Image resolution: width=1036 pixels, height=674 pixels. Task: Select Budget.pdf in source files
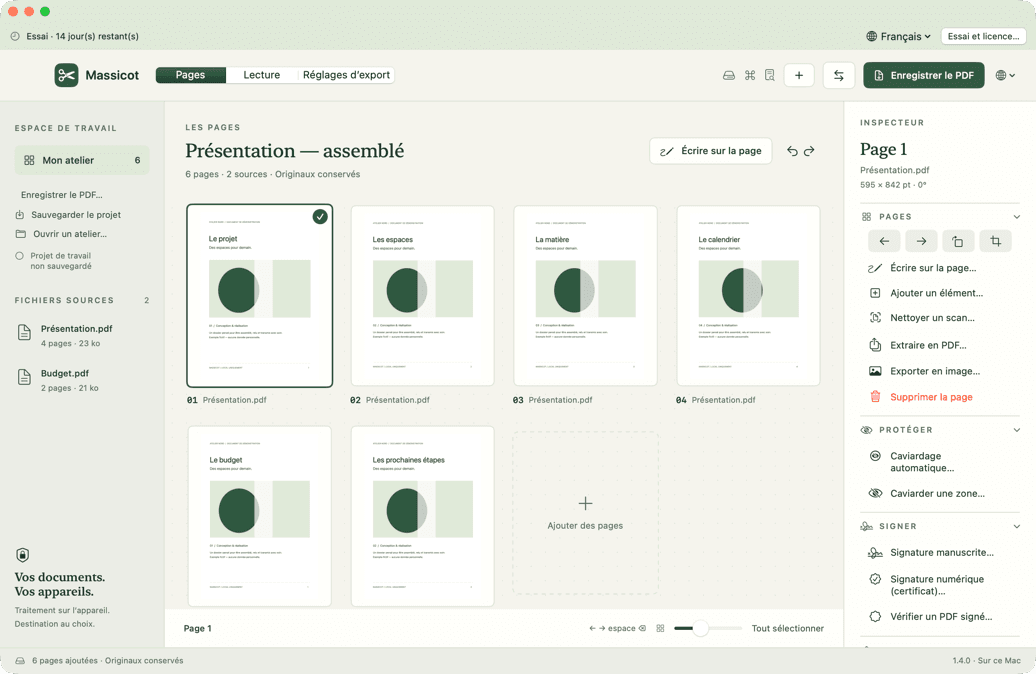pyautogui.click(x=82, y=380)
